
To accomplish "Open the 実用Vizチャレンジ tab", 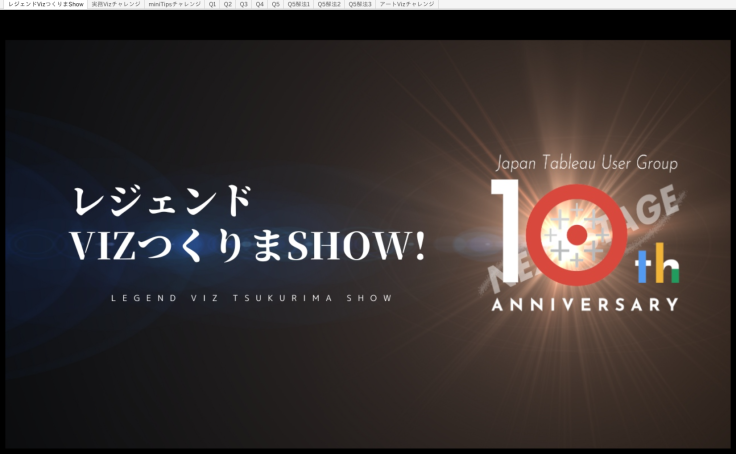I will coord(116,4).
